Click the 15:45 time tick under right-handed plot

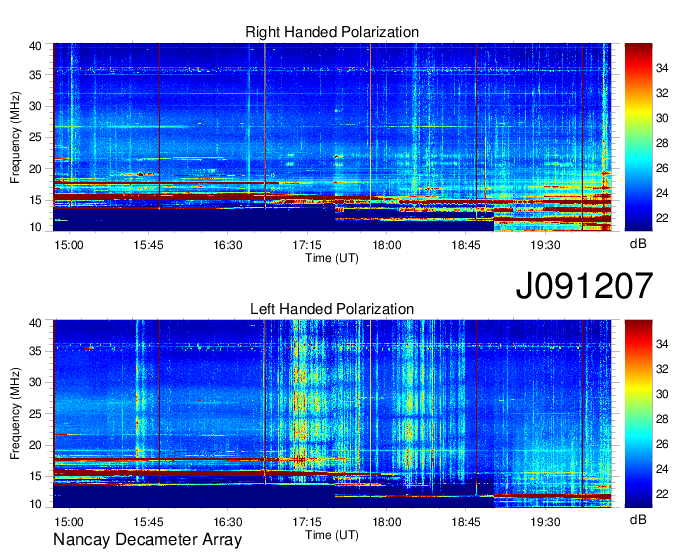tap(148, 245)
